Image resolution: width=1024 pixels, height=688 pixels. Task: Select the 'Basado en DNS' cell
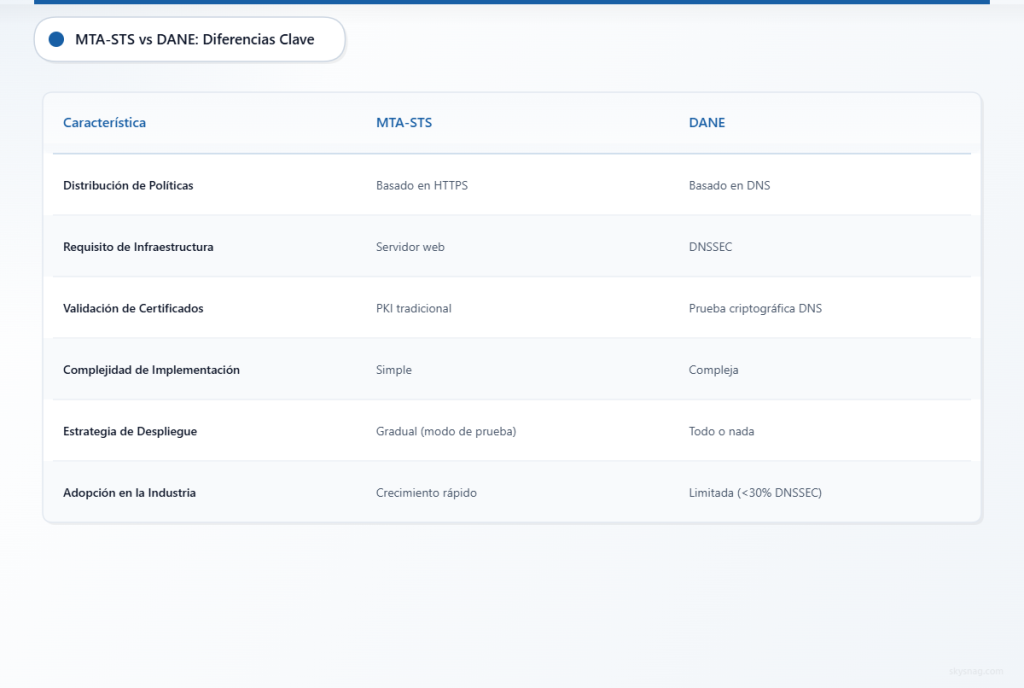(729, 186)
